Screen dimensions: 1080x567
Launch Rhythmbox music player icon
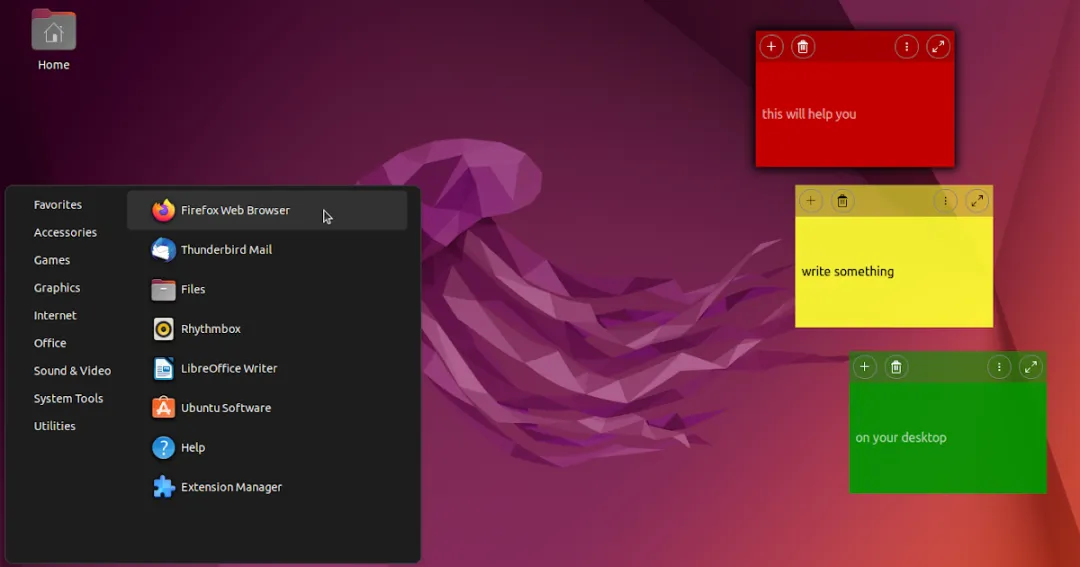163,329
